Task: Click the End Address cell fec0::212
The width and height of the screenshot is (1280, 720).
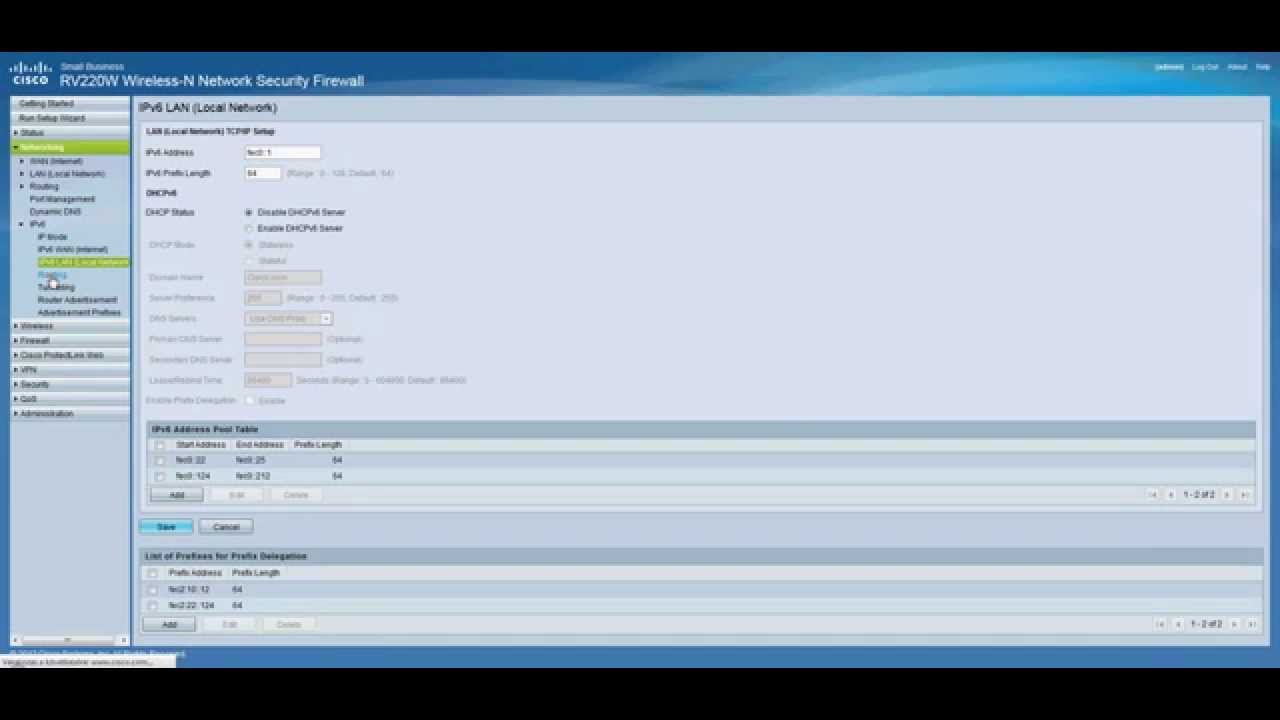Action: pyautogui.click(x=253, y=476)
